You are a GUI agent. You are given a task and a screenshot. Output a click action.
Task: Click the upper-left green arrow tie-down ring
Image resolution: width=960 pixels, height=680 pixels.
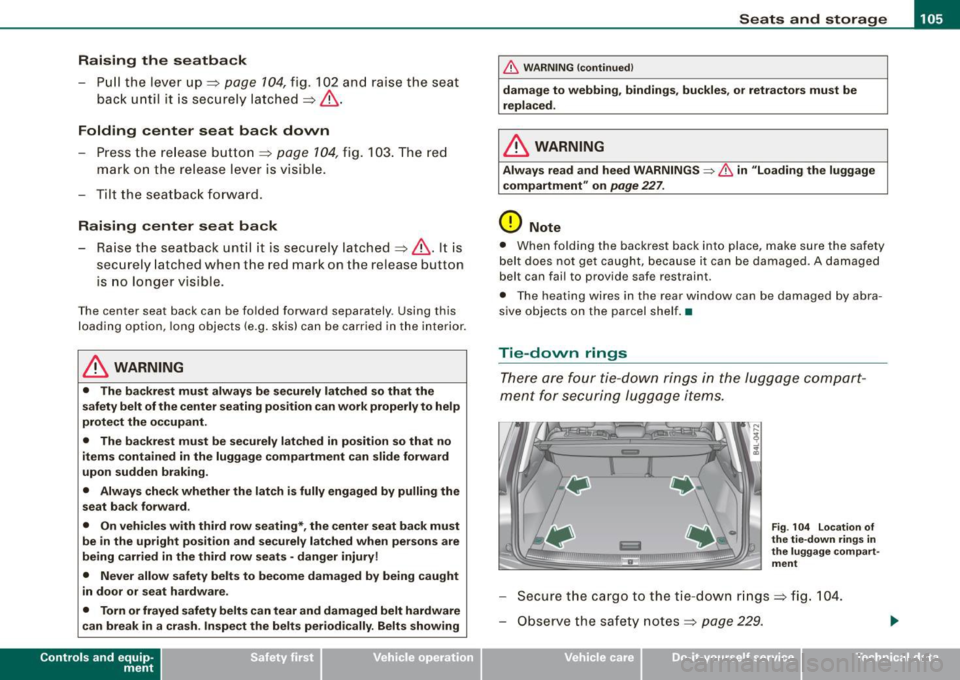(x=577, y=485)
